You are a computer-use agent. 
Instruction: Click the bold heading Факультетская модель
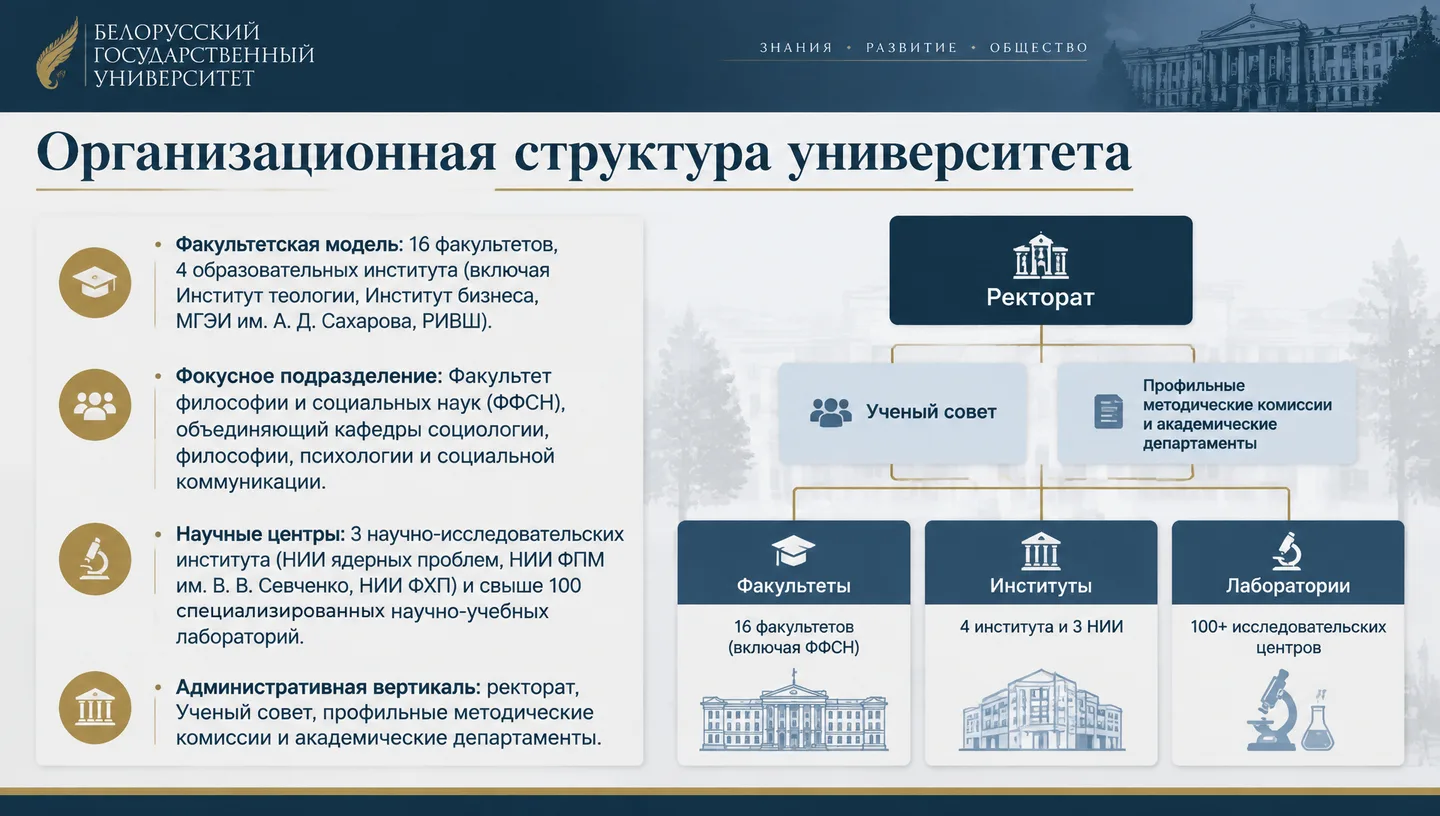289,244
